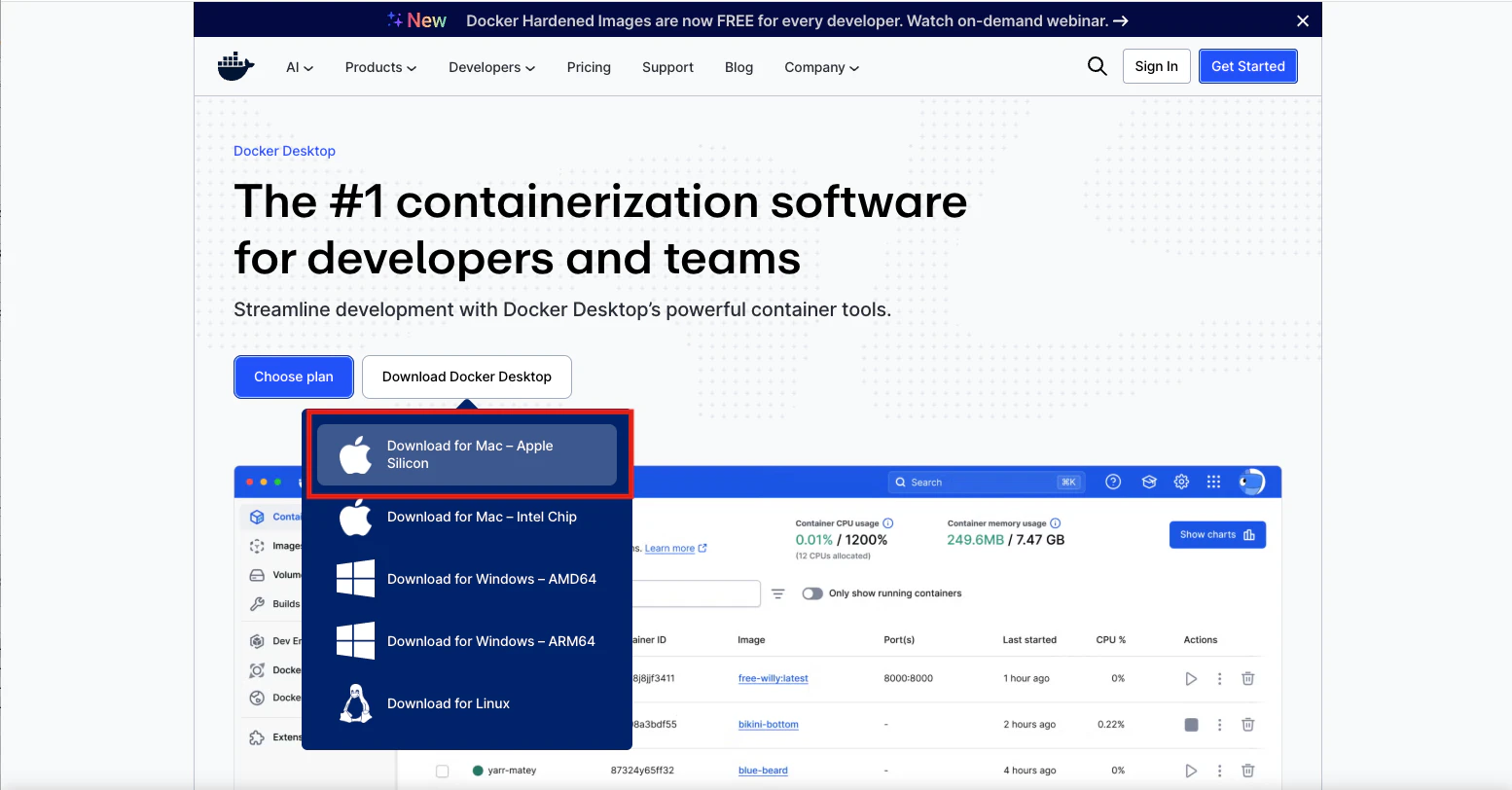
Task: Open the Docker Hardened Images webinar banner link
Action: pyautogui.click(x=797, y=20)
